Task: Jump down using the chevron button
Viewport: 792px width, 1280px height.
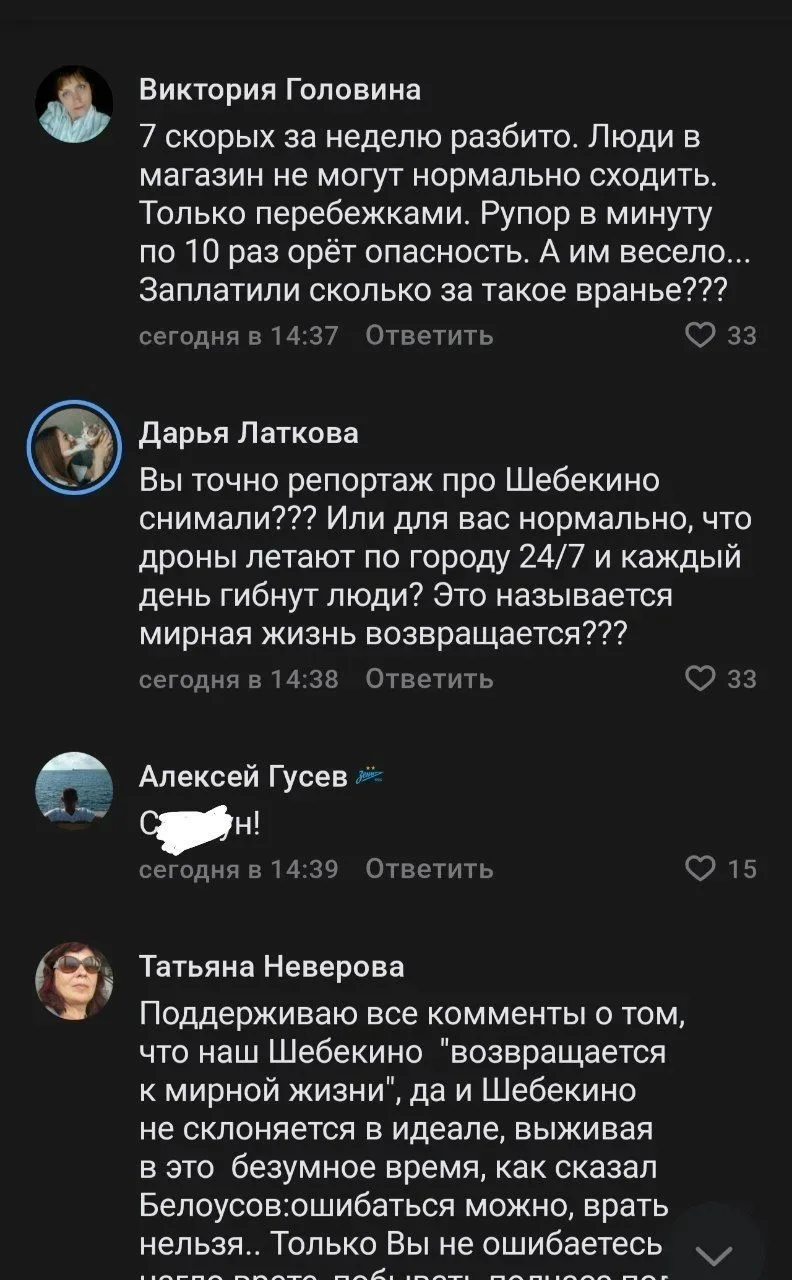Action: pyautogui.click(x=714, y=1256)
